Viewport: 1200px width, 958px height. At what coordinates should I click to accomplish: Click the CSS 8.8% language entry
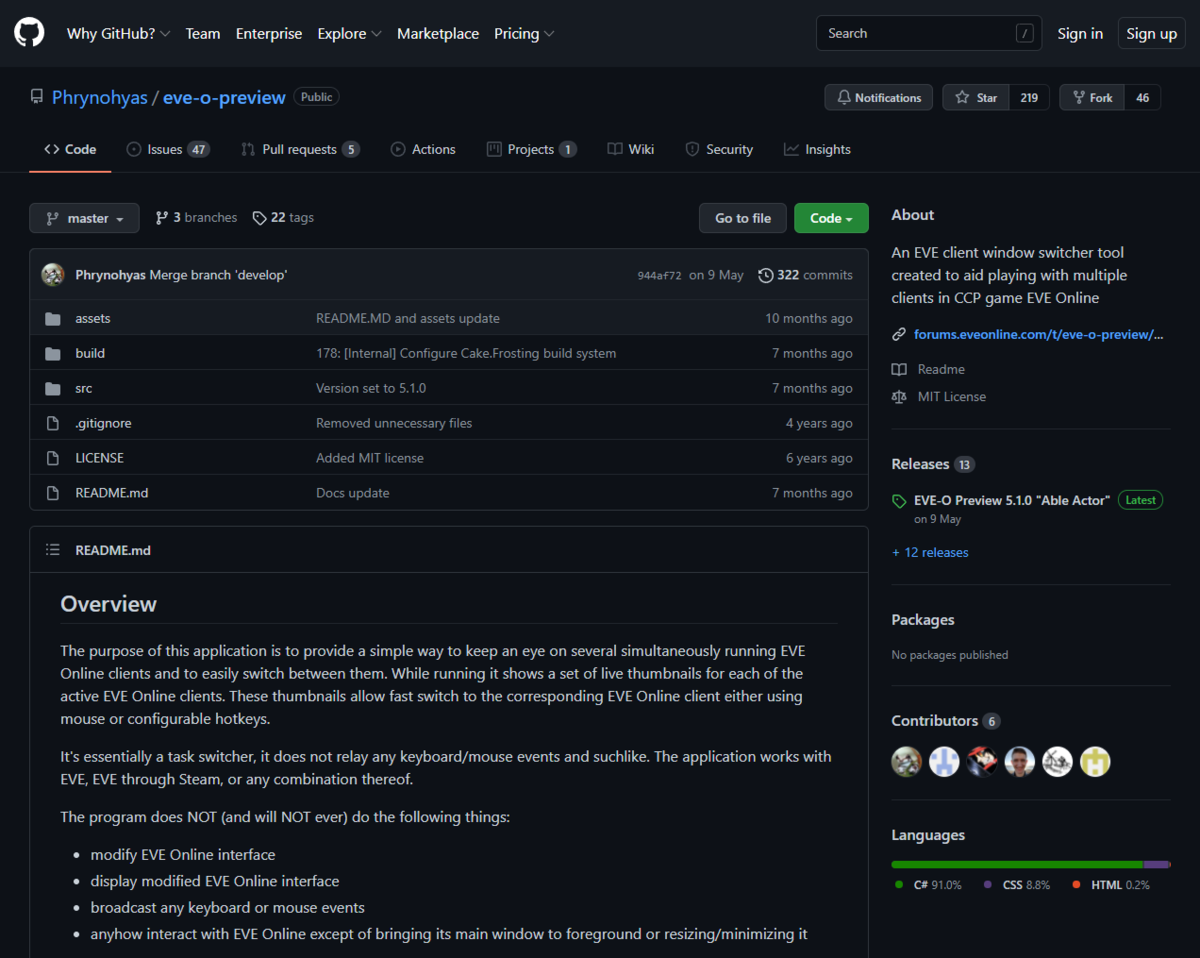(x=1017, y=885)
